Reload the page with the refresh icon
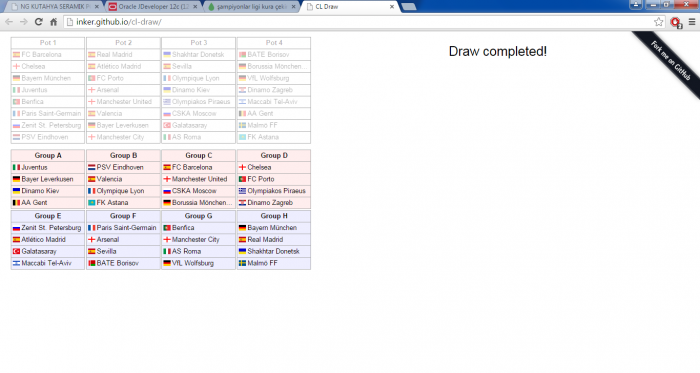 39,22
